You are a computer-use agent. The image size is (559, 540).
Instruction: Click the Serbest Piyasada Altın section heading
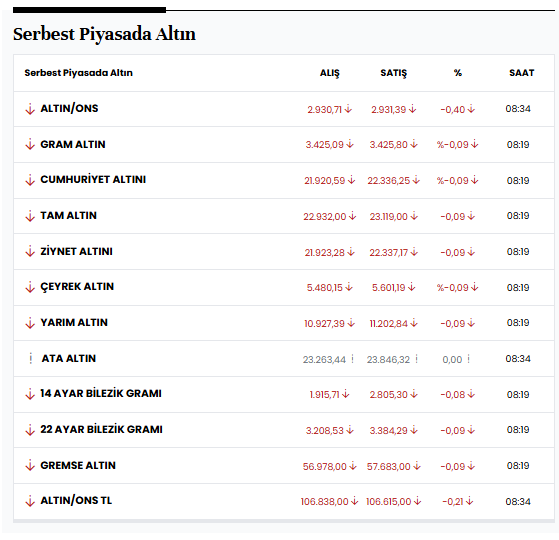click(x=104, y=34)
